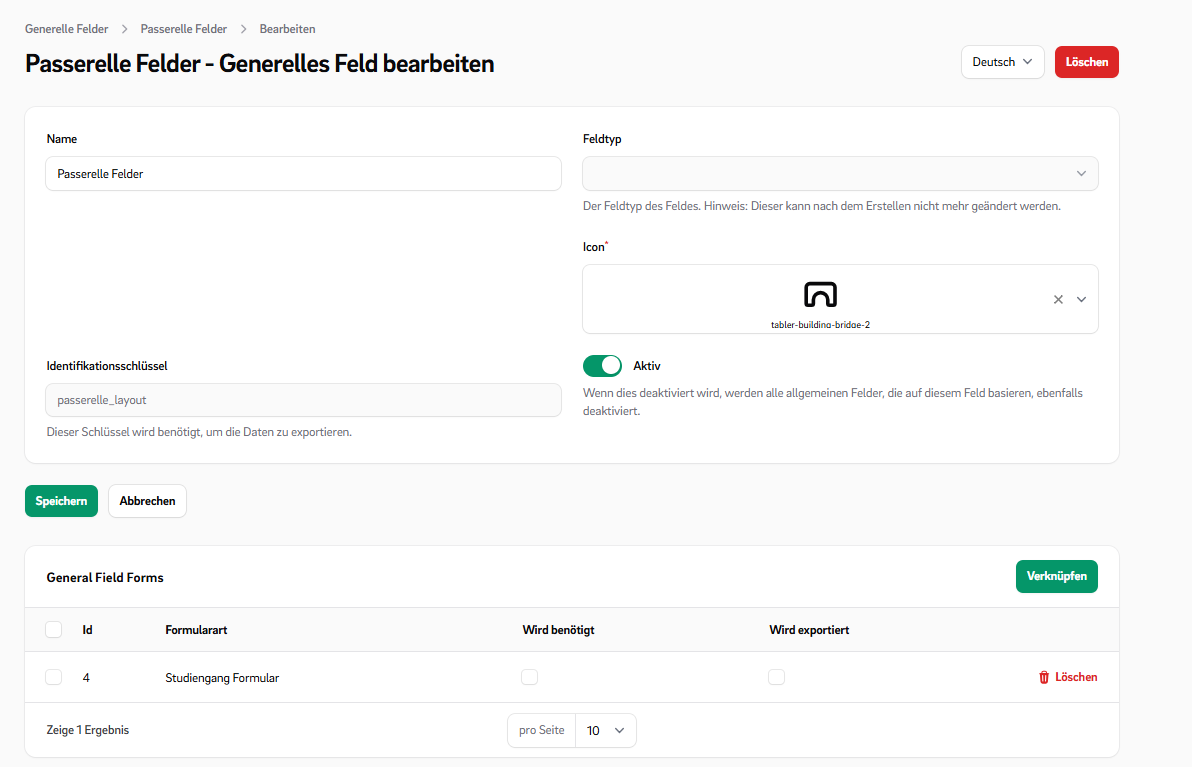Click first breadcrumb separator chevron

click(125, 29)
